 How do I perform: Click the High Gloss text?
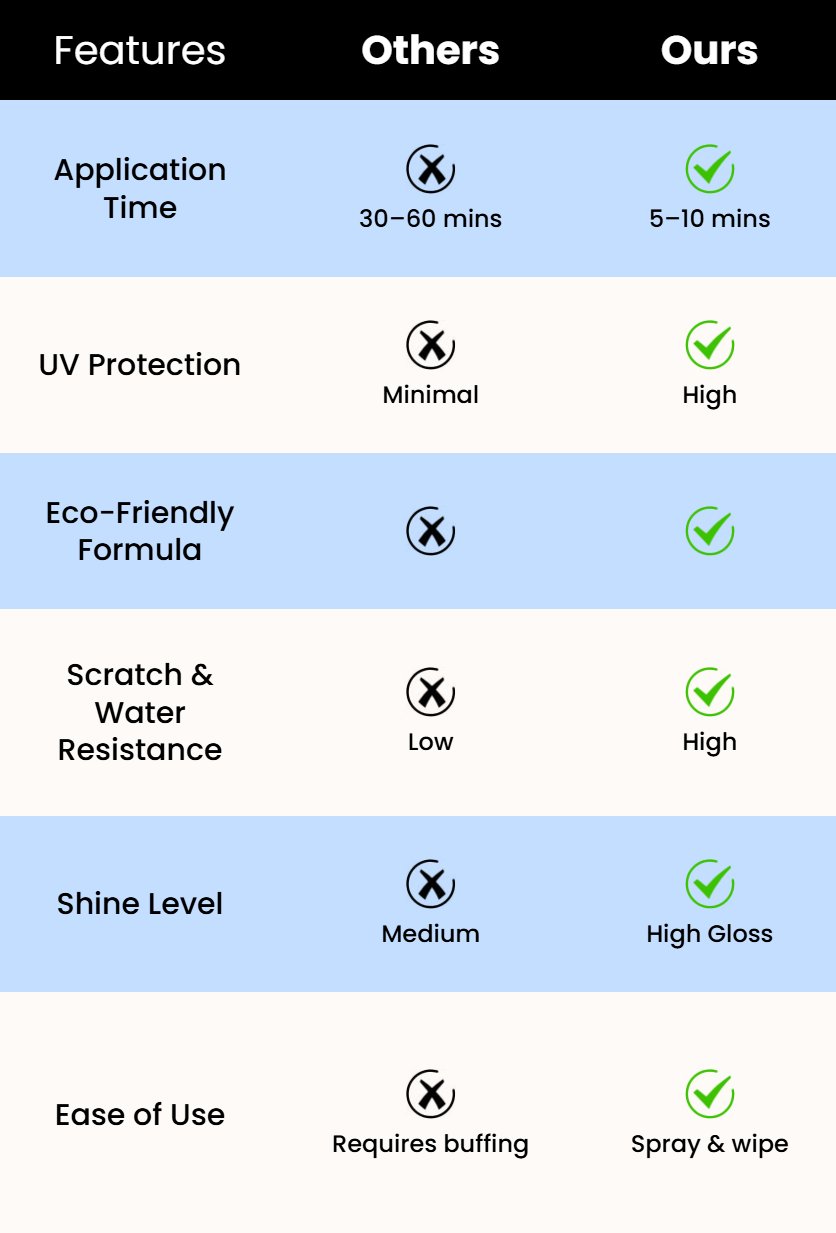710,934
